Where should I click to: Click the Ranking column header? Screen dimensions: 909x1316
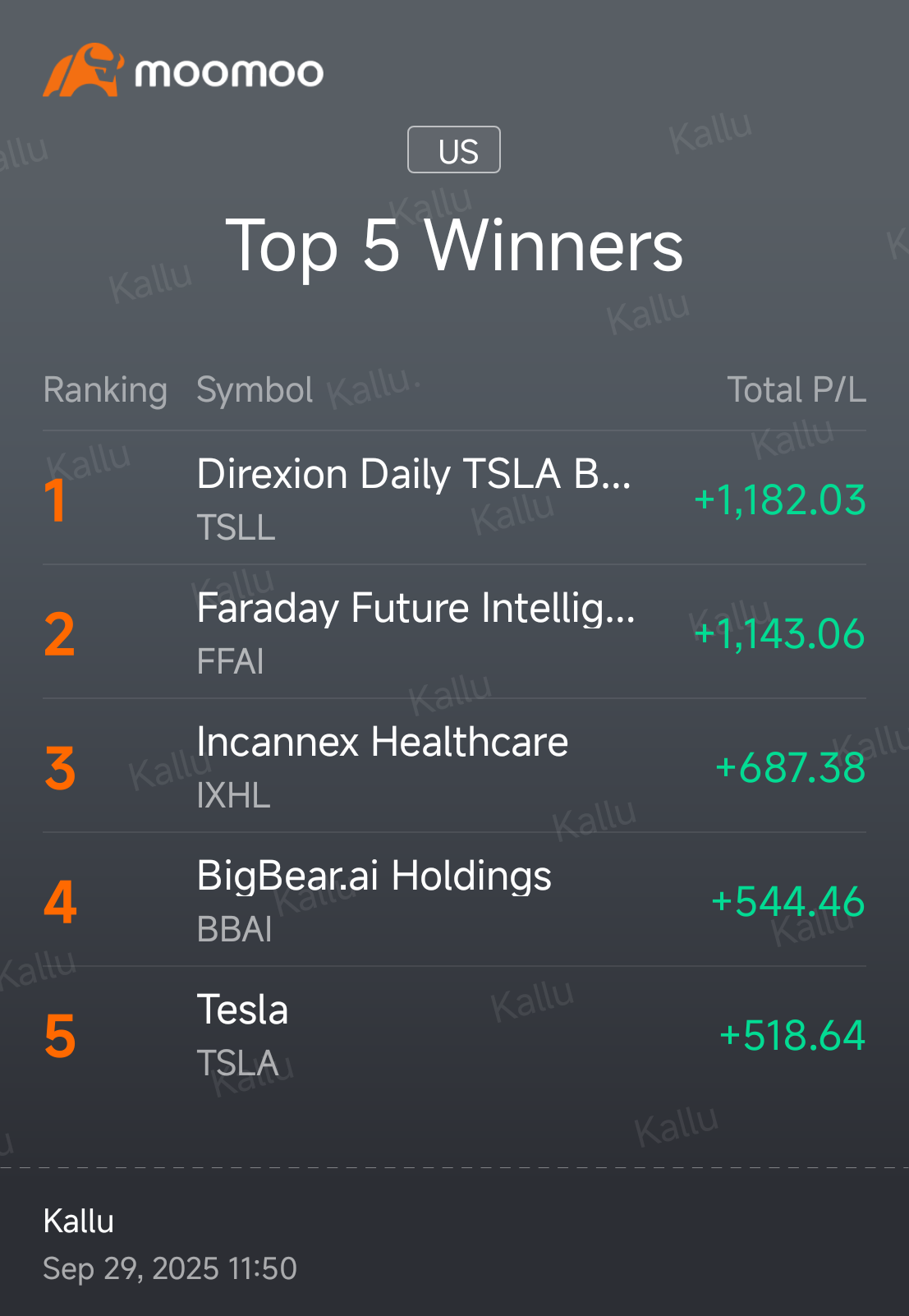[105, 390]
